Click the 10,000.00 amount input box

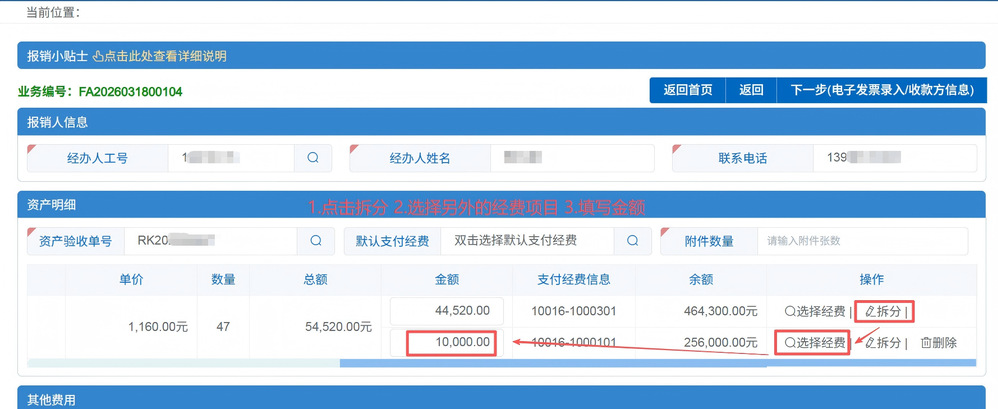pyautogui.click(x=450, y=343)
